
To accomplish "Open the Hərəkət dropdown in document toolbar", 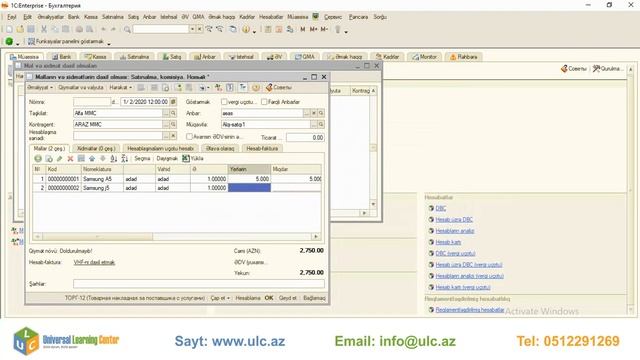I will 120,87.
